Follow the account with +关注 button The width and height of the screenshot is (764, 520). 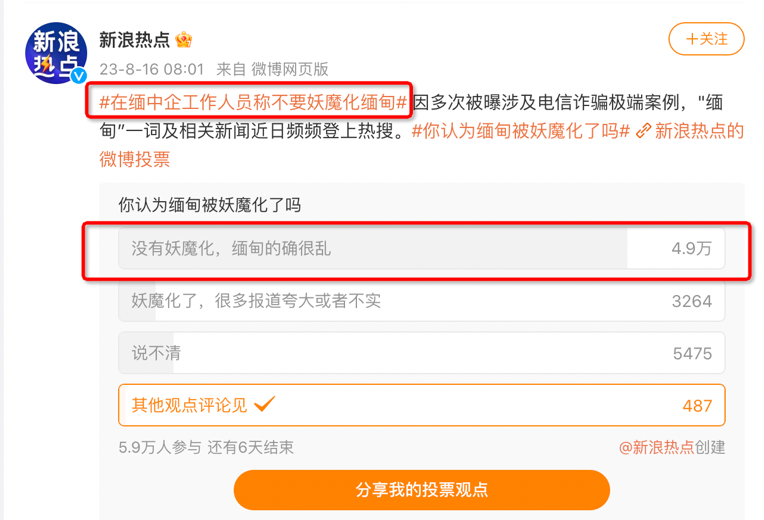(x=706, y=39)
